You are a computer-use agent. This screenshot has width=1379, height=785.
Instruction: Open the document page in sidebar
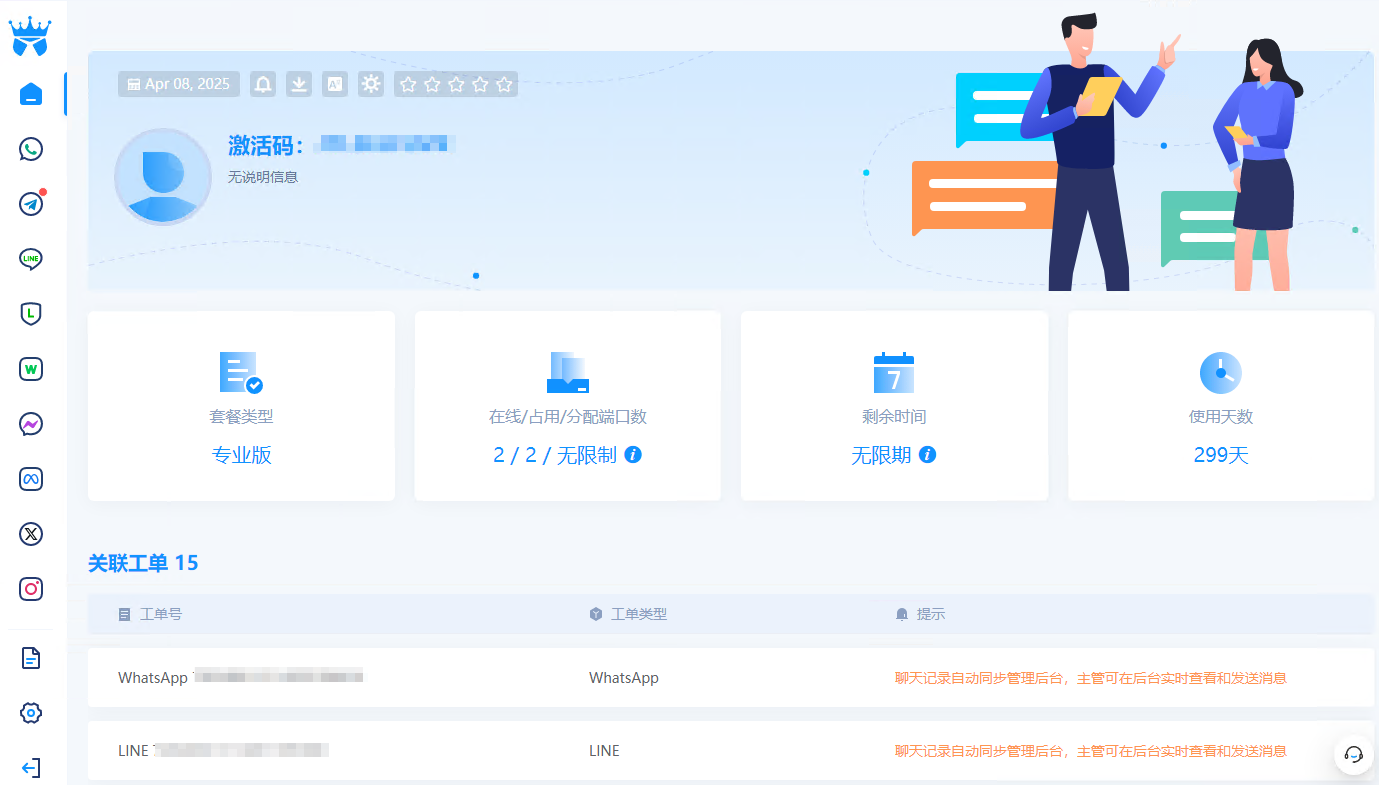pos(31,658)
